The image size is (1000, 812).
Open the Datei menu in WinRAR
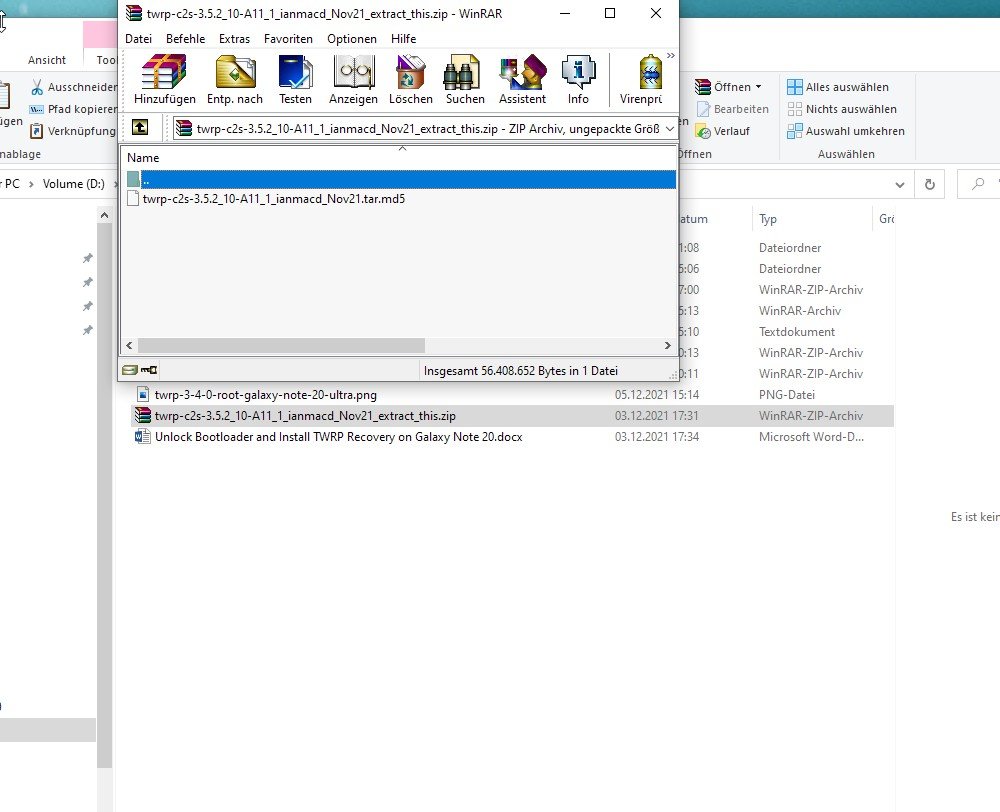click(x=138, y=39)
